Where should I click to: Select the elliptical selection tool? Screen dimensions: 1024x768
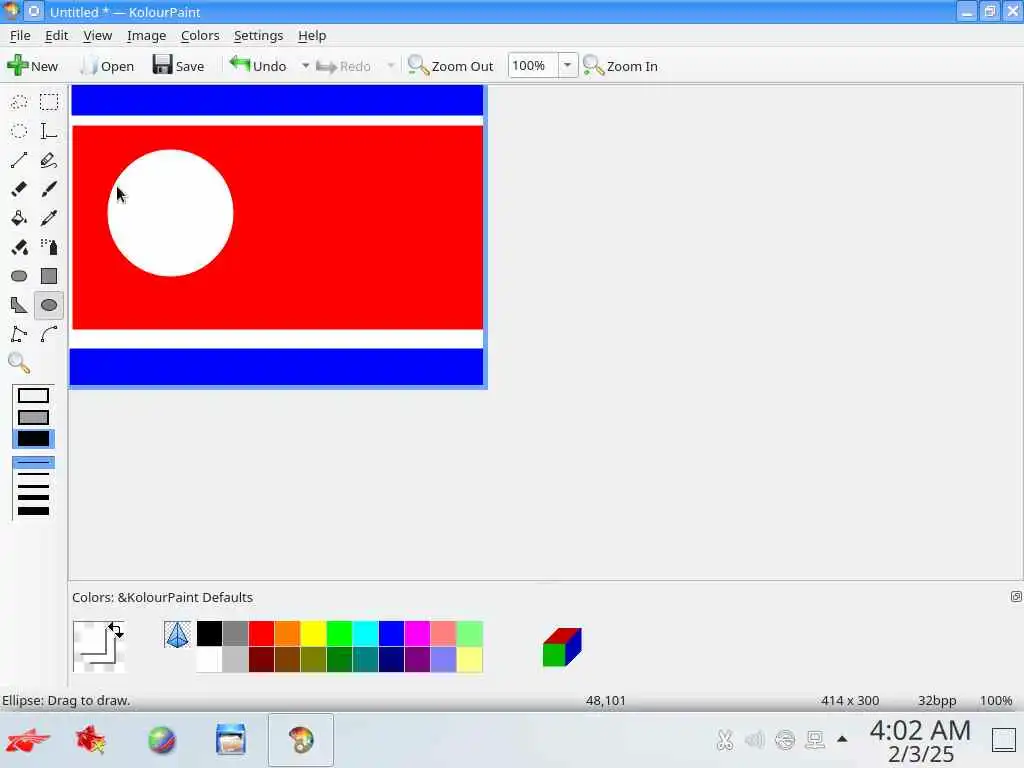coord(19,131)
